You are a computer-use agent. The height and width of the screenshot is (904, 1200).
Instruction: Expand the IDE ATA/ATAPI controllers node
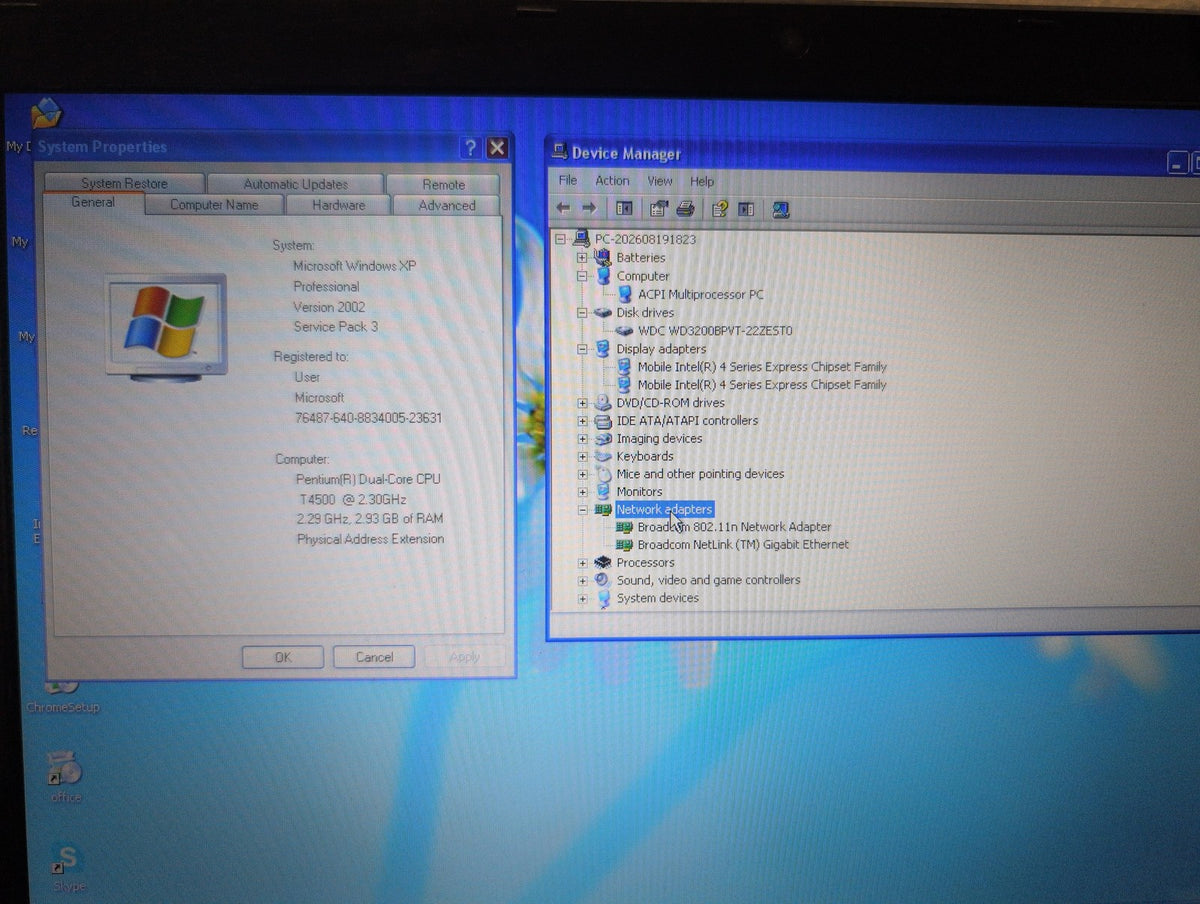point(583,421)
